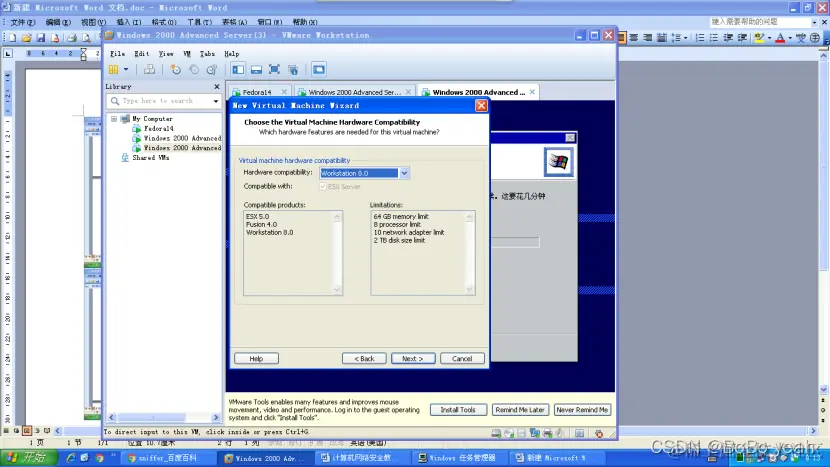The image size is (830, 467).
Task: Open Word's font color dropdown arrow
Action: (x=789, y=38)
